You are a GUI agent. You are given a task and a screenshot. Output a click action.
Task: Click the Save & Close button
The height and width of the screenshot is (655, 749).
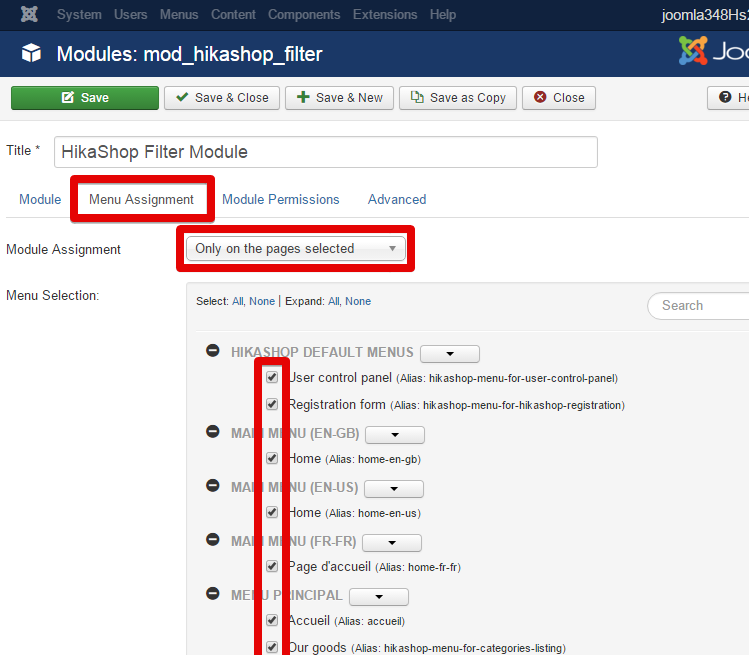pyautogui.click(x=222, y=97)
